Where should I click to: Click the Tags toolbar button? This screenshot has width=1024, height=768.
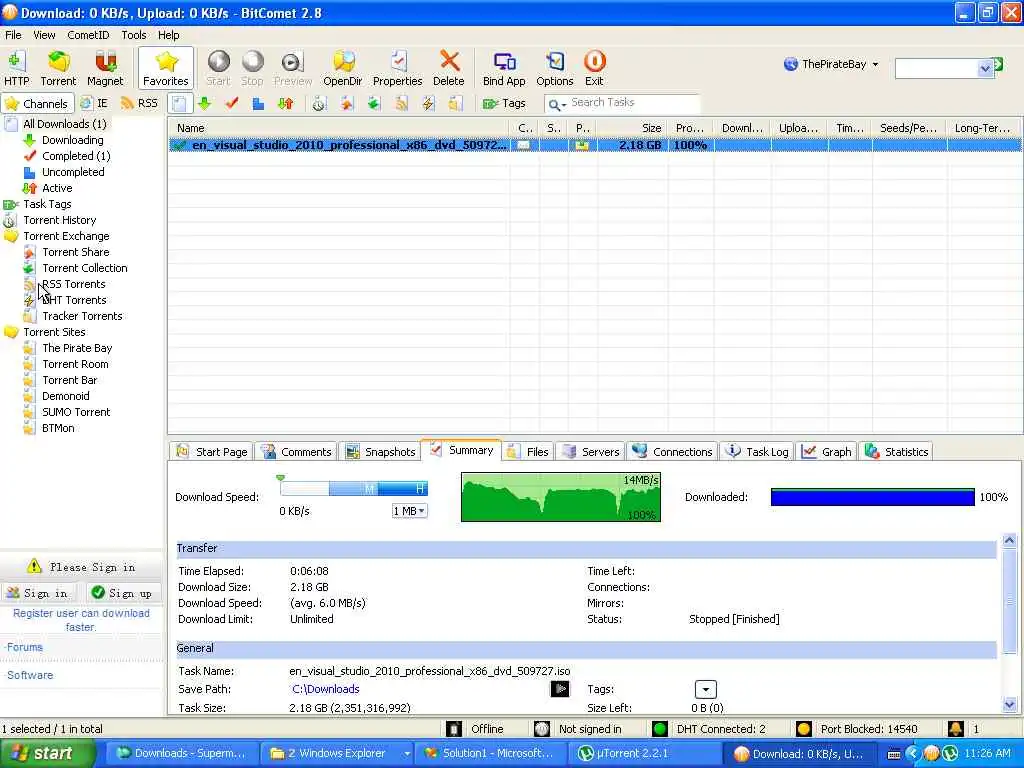click(504, 103)
